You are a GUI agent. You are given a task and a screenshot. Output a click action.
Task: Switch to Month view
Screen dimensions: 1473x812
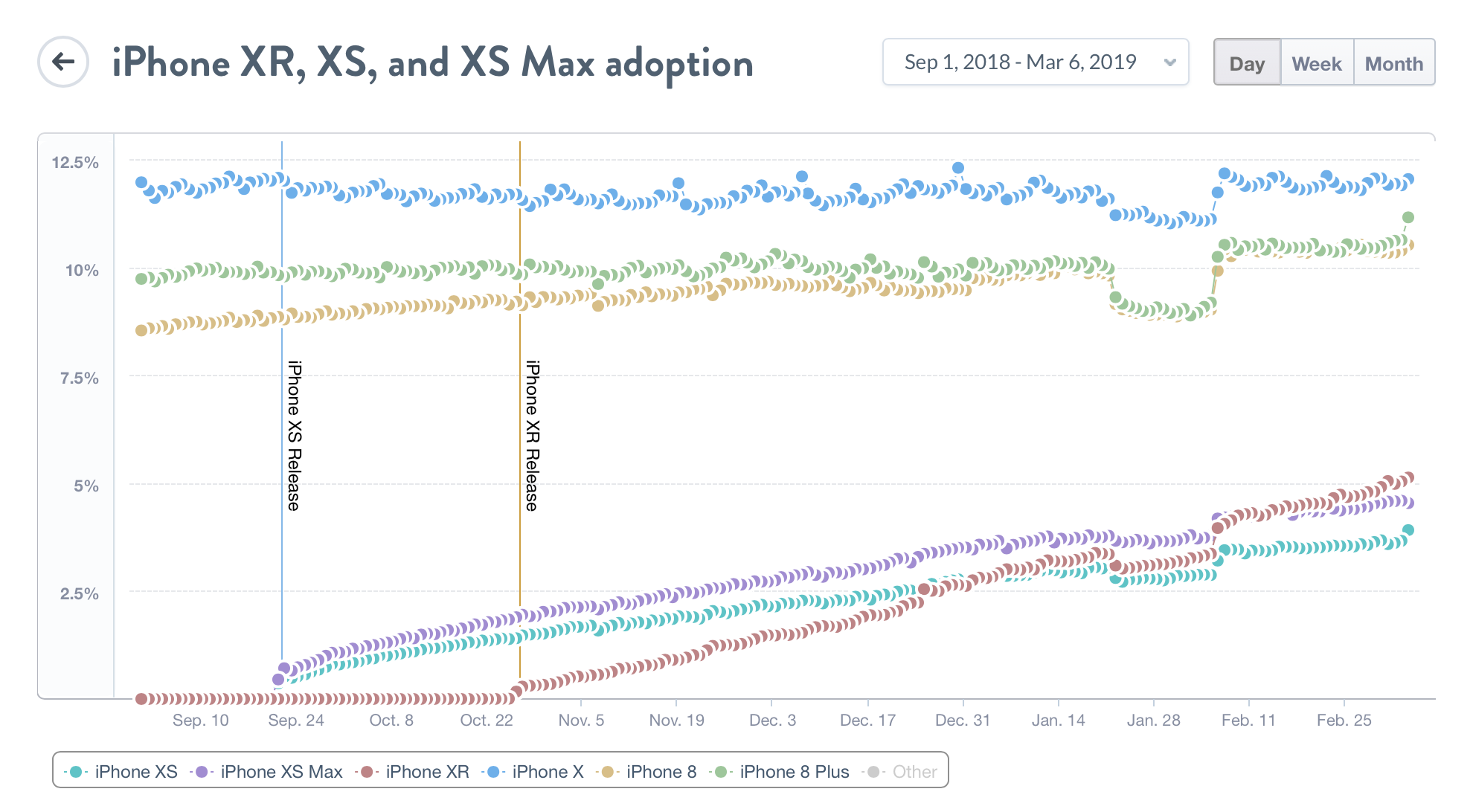1393,63
